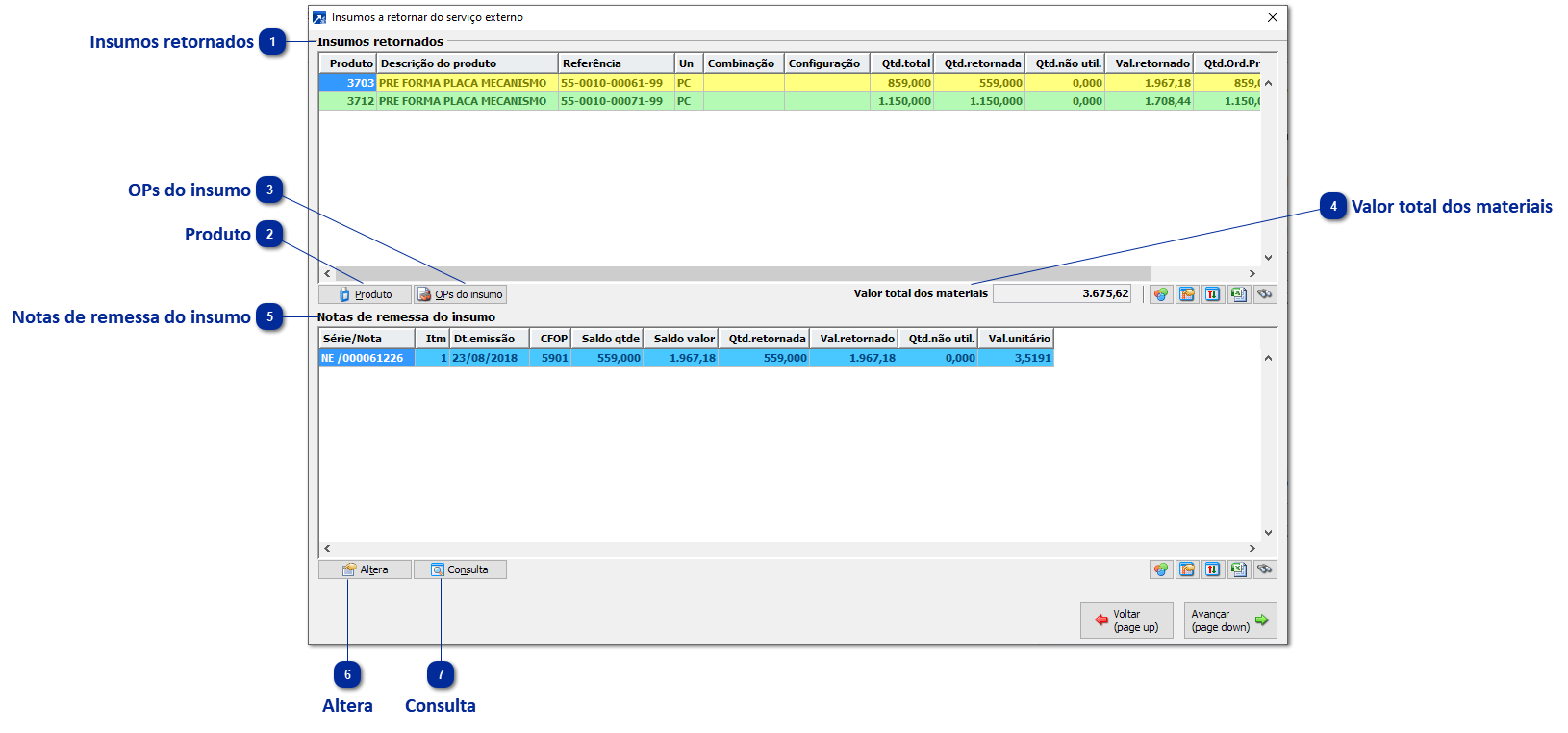
Task: Click red-green sort arrows icon below Notas de remessa grid
Action: click(1213, 569)
